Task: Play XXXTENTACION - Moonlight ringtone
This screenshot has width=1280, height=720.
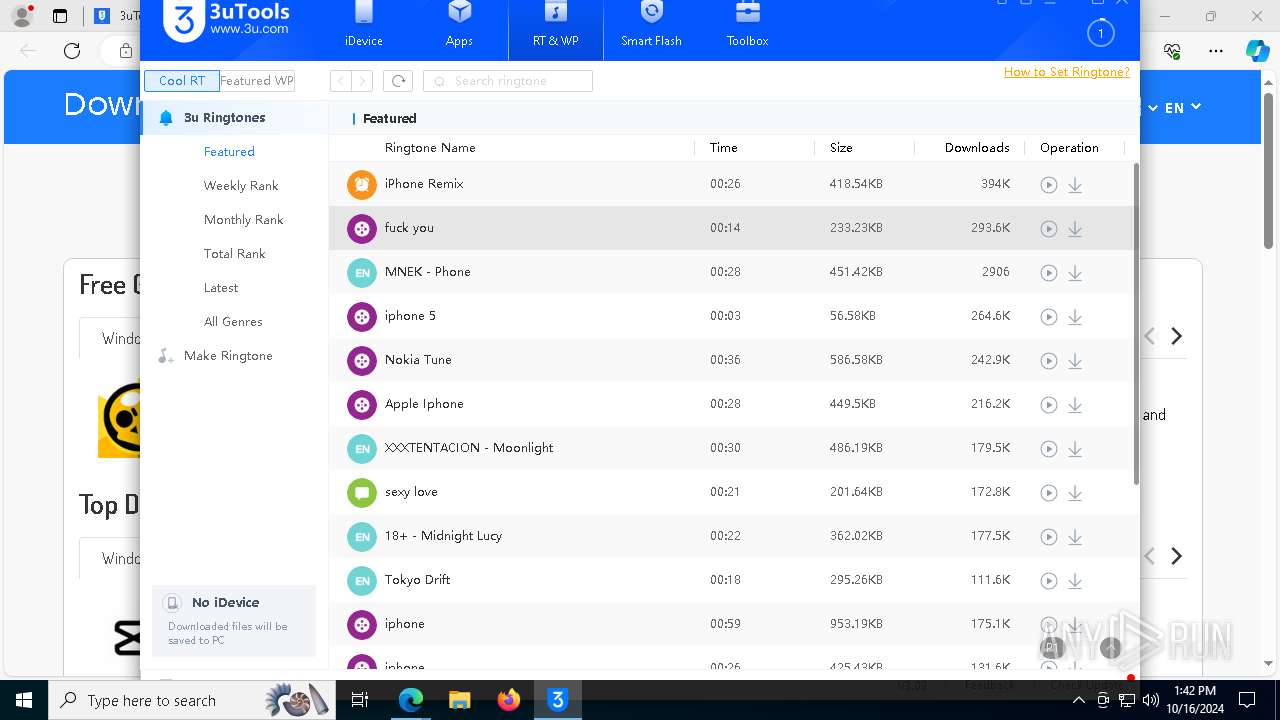Action: tap(1048, 449)
